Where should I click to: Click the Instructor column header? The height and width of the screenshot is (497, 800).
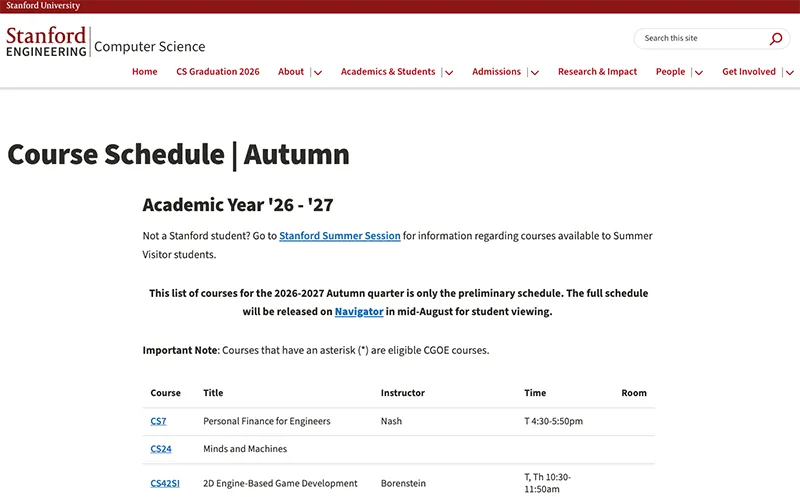(403, 393)
